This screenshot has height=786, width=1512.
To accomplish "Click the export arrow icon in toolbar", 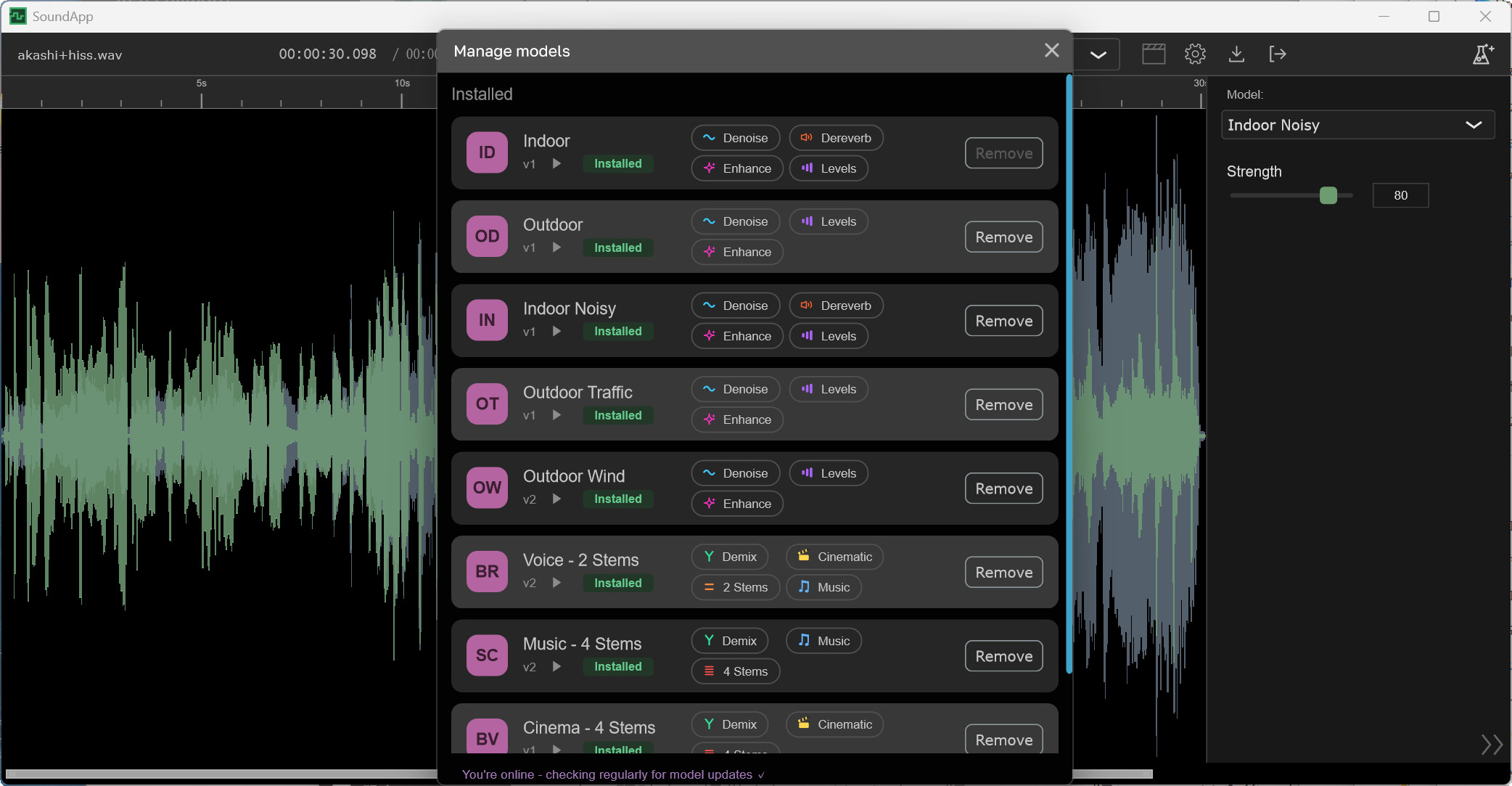I will (x=1278, y=54).
